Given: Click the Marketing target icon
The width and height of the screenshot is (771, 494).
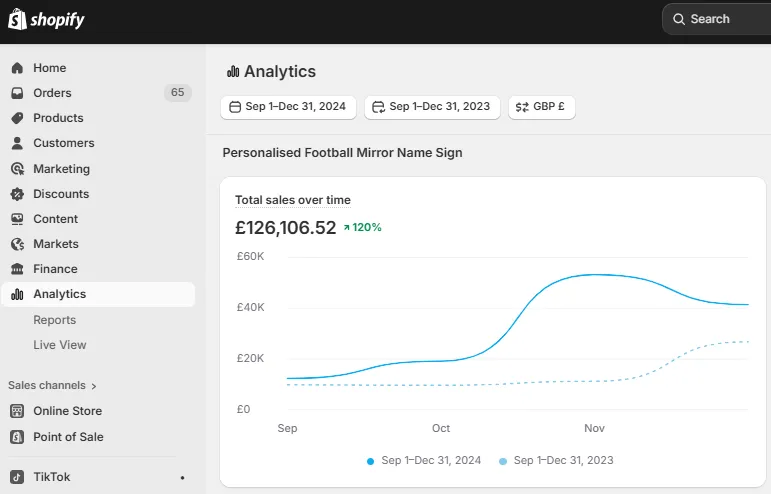Looking at the screenshot, I should [x=17, y=169].
